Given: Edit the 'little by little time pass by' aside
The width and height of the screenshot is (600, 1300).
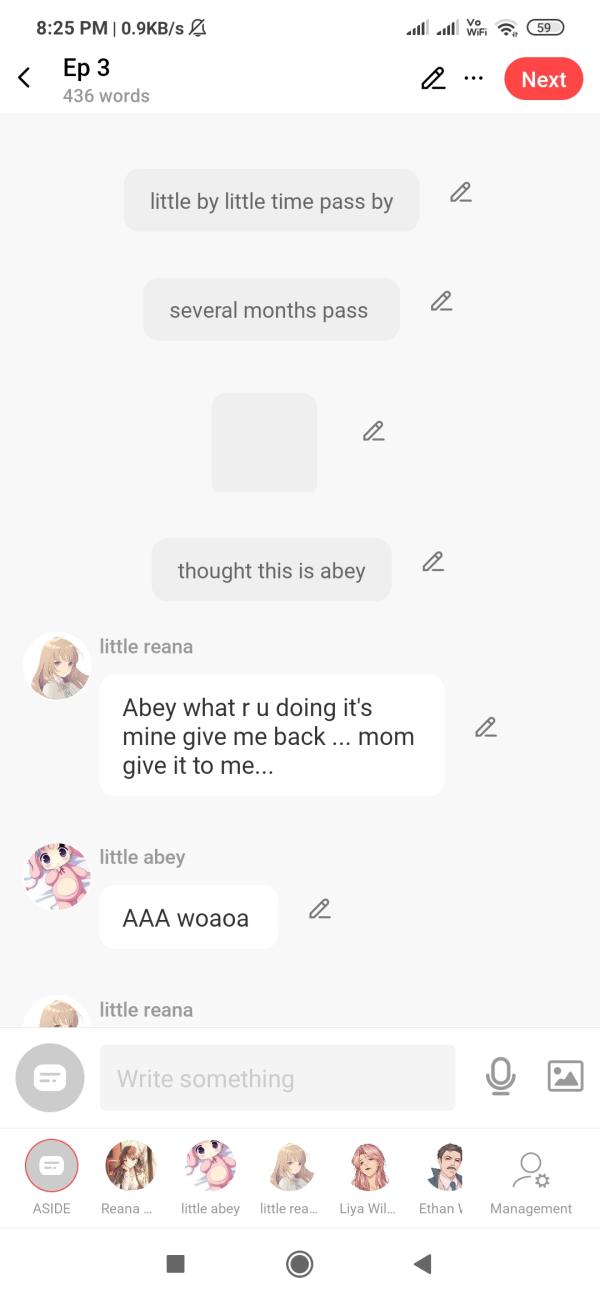Looking at the screenshot, I should coord(460,193).
